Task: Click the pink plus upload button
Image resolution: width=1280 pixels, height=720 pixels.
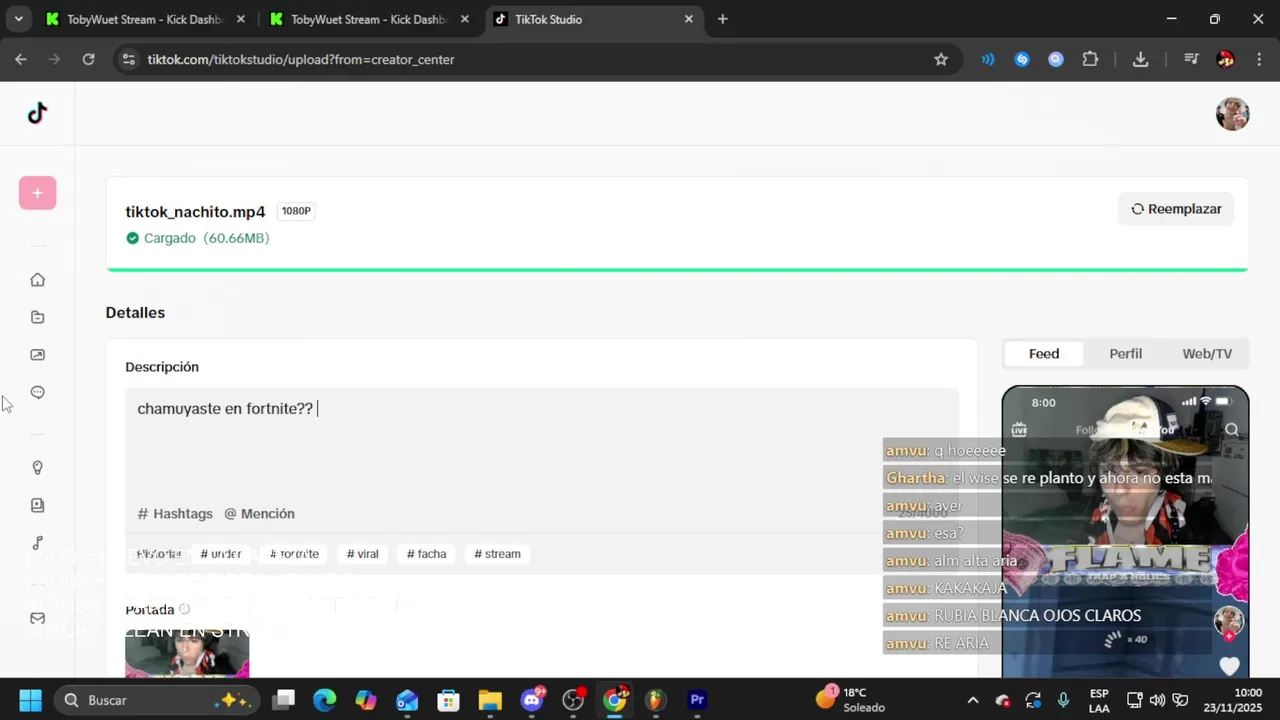Action: (x=37, y=193)
